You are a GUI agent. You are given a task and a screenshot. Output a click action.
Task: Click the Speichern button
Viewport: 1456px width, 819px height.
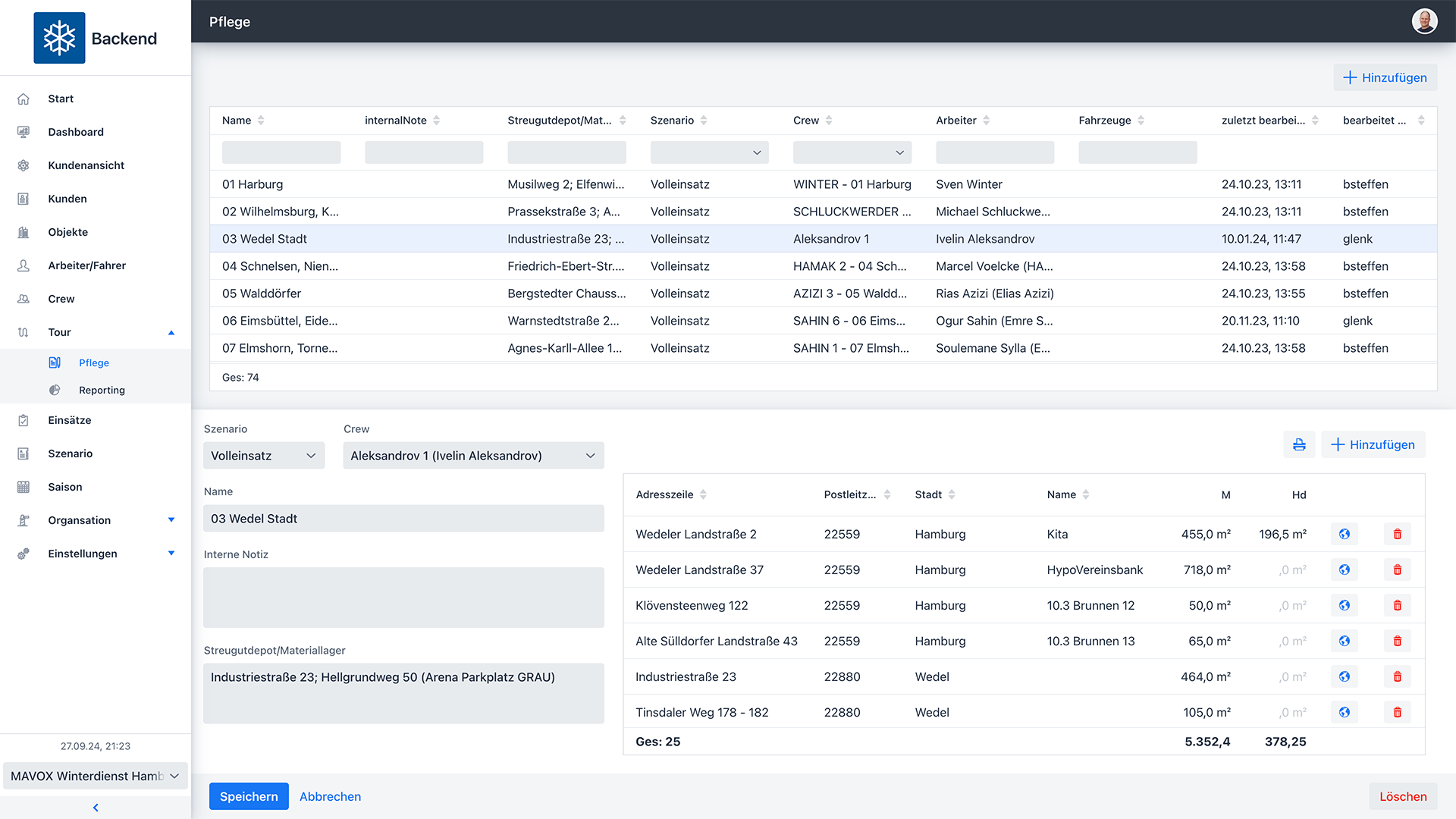pos(249,796)
